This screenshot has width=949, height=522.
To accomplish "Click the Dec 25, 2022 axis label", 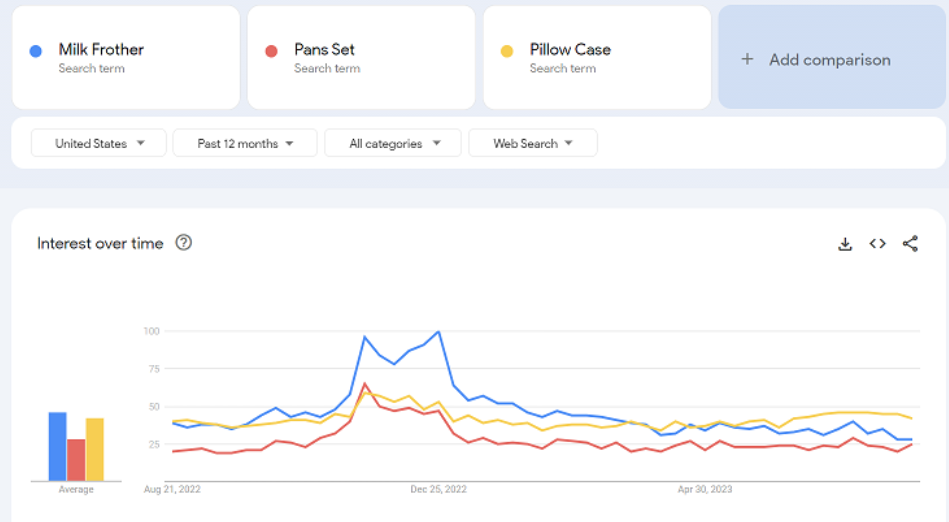I will pos(438,490).
